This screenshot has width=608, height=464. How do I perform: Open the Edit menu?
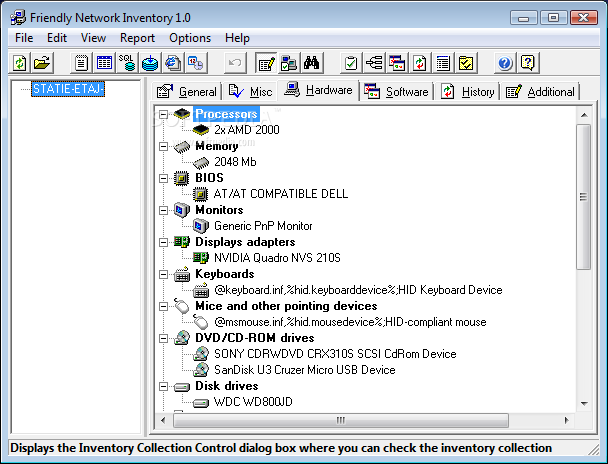click(57, 38)
